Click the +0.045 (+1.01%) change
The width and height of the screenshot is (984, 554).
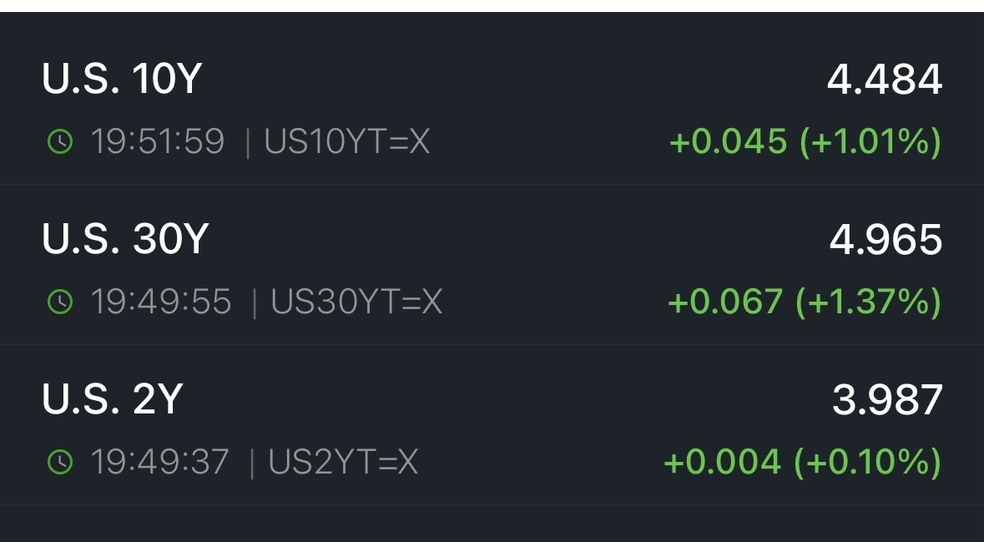[x=805, y=141]
